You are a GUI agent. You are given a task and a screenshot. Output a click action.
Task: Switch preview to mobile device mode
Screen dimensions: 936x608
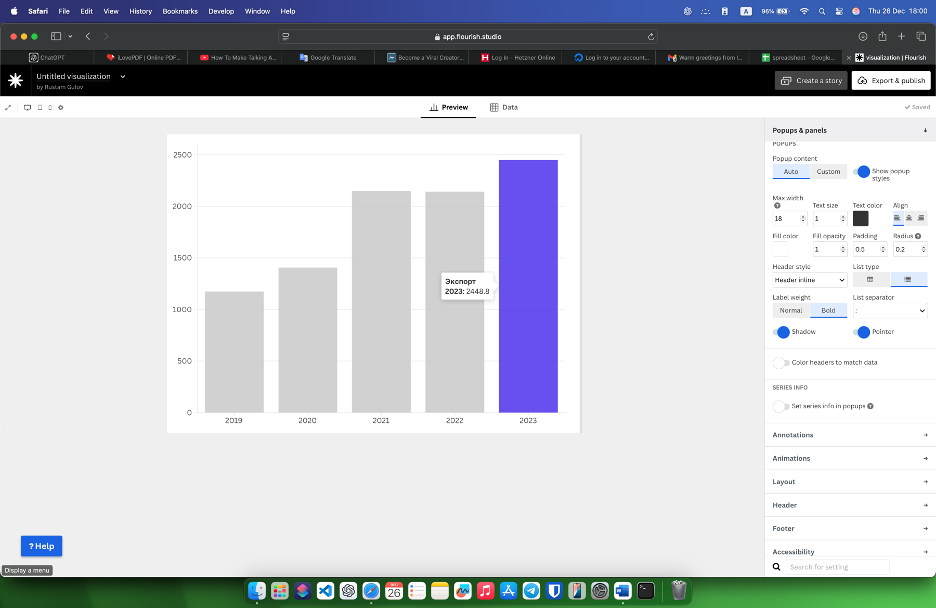[x=50, y=107]
